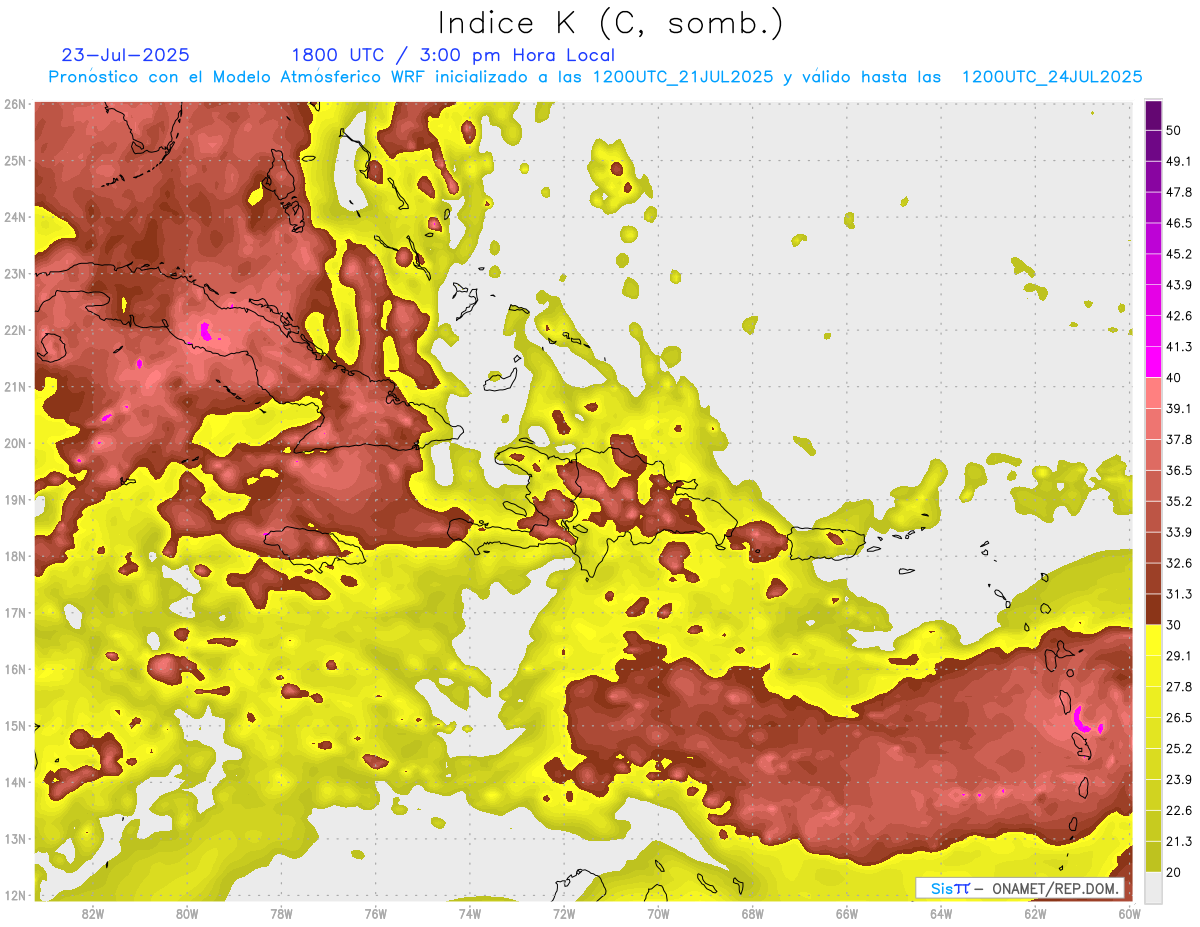Select the '1200UTC_21JUL2025' initialization time text
This screenshot has height=927, width=1200.
coord(683,77)
